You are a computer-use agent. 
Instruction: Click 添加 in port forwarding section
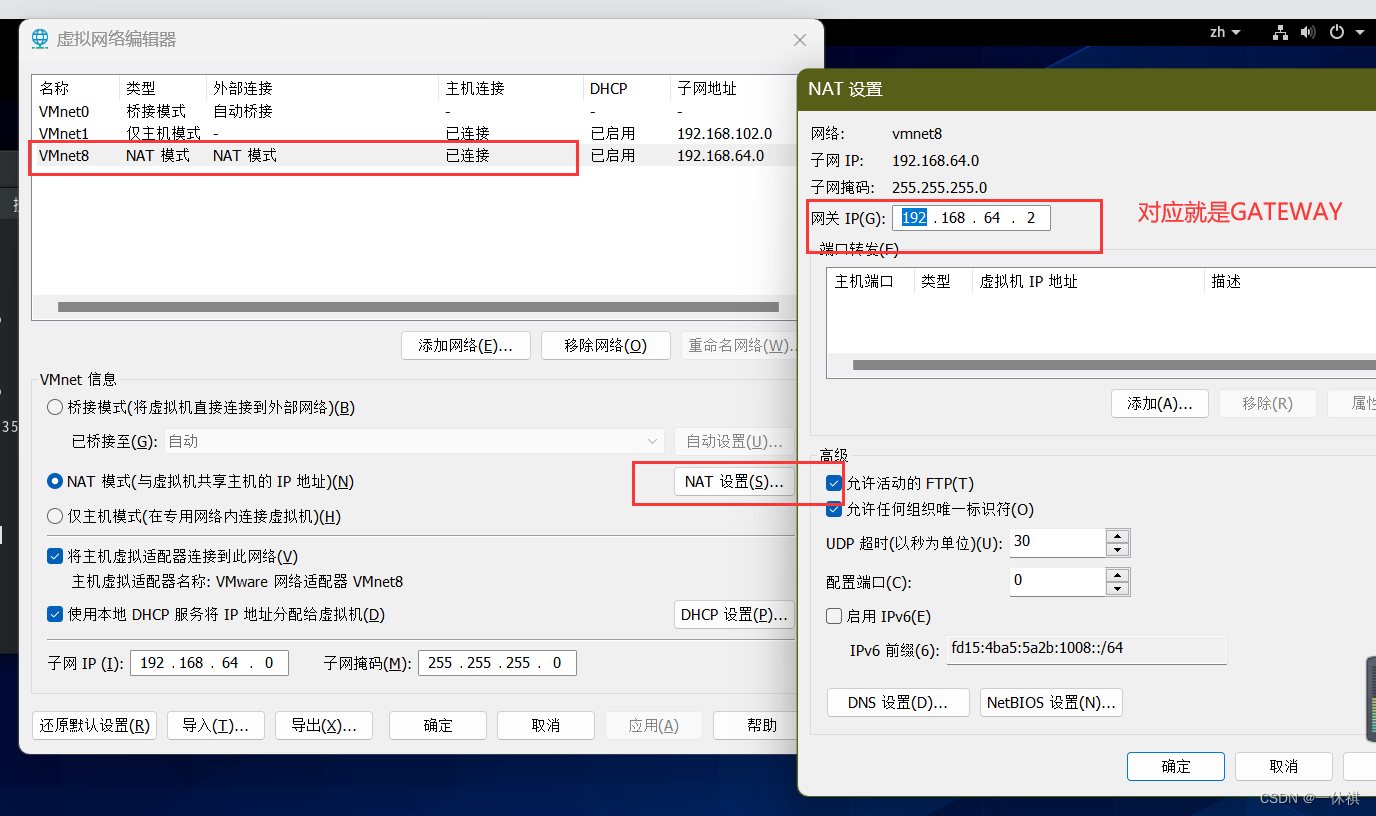[x=1160, y=403]
